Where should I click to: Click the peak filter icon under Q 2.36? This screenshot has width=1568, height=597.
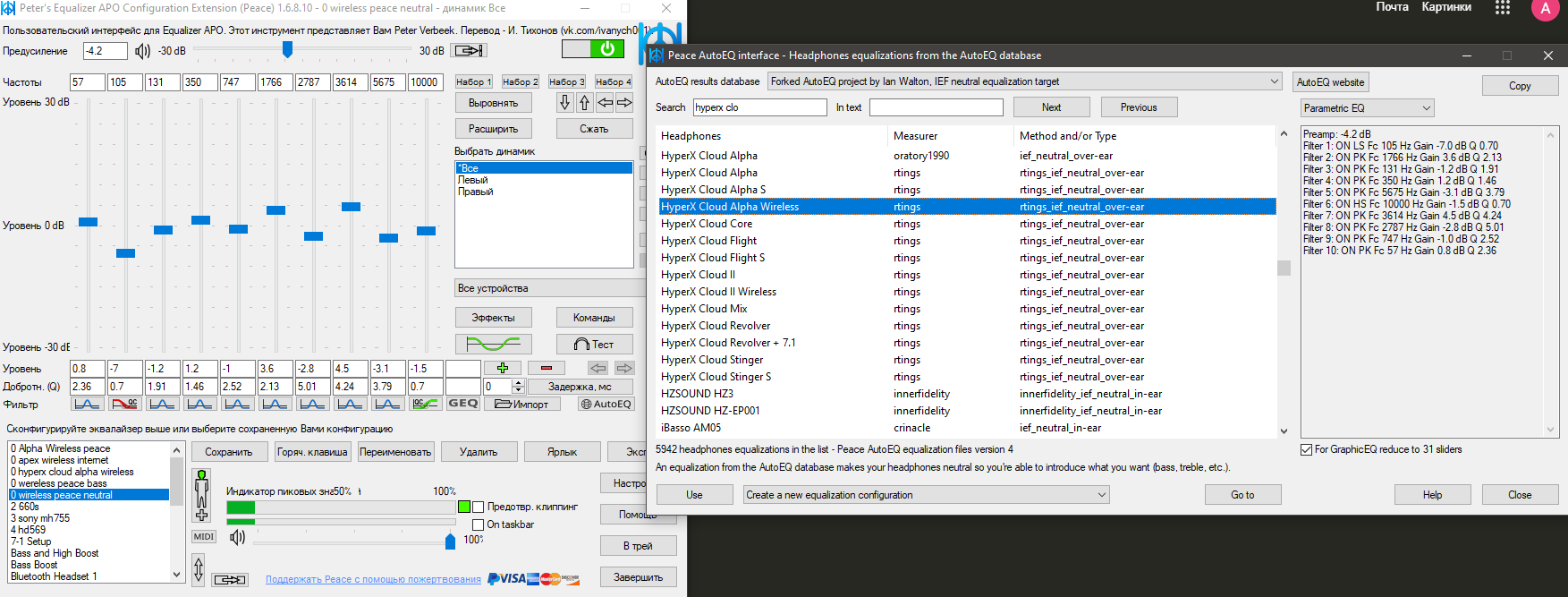(x=87, y=404)
